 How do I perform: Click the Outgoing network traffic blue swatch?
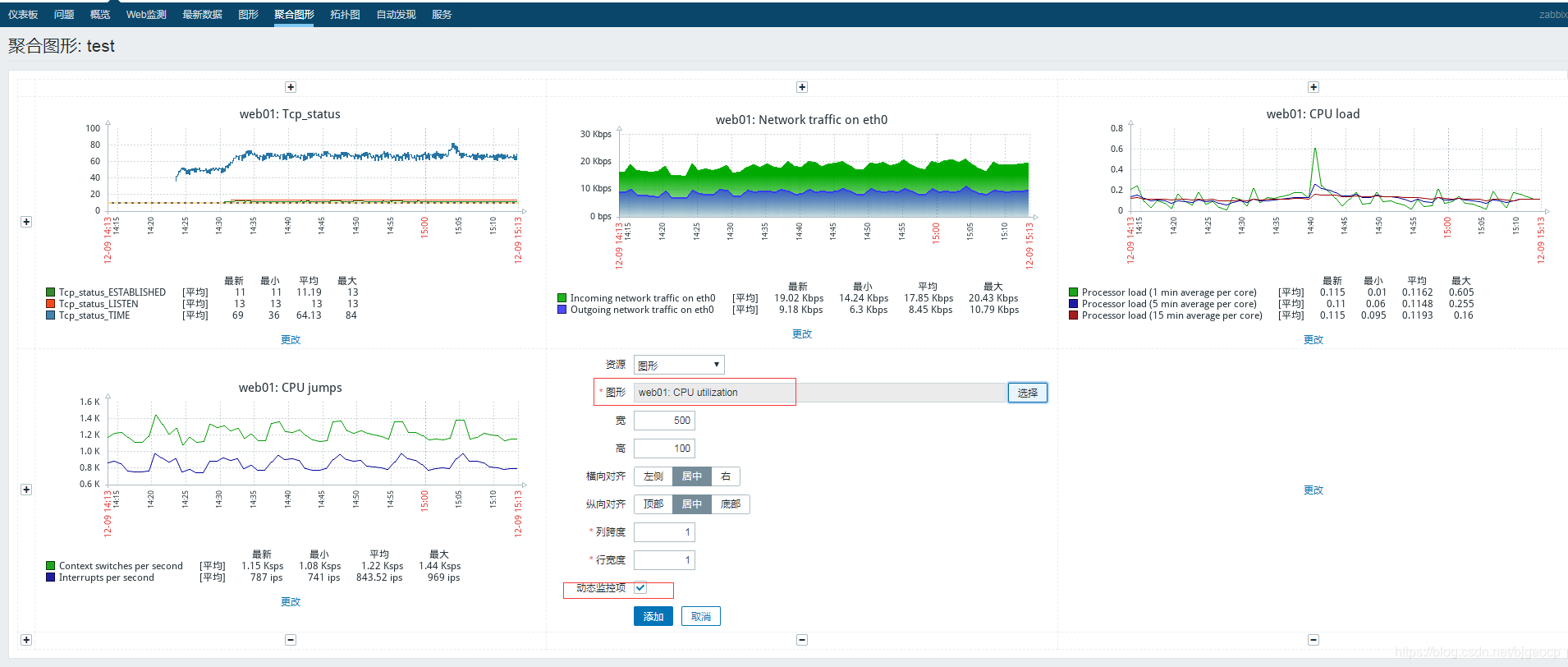pos(562,310)
